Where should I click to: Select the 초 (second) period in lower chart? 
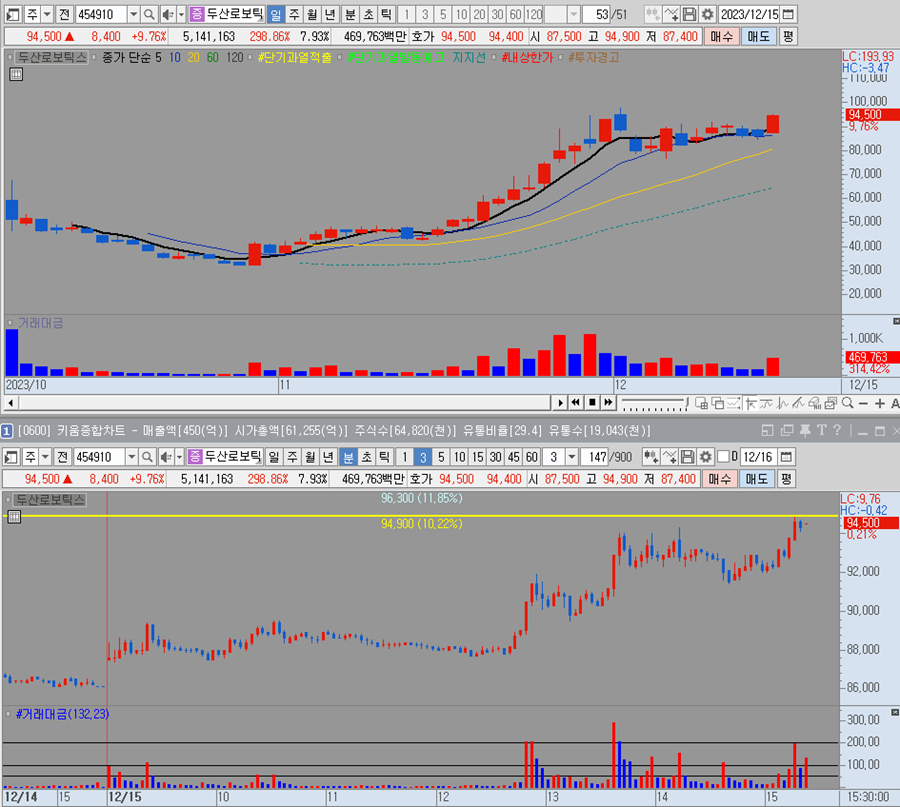(367, 457)
